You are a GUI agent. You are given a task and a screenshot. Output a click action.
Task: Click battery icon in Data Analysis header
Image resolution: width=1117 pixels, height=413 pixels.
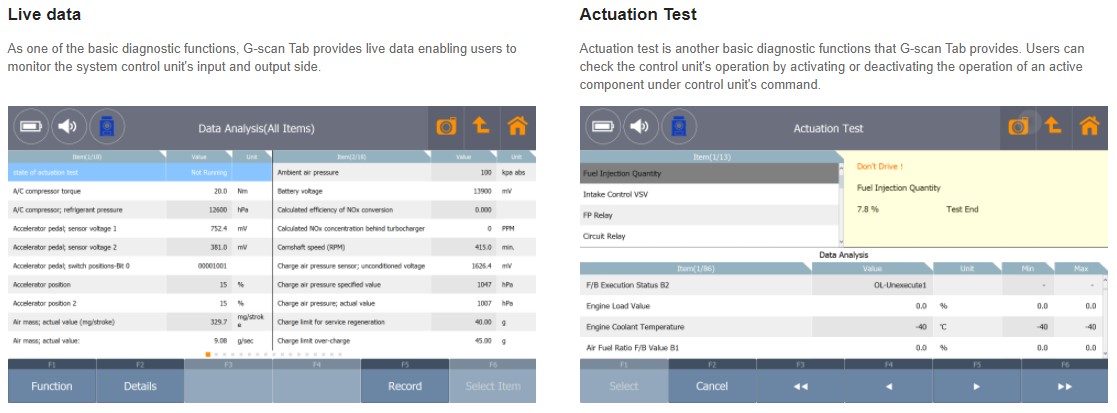[32, 127]
